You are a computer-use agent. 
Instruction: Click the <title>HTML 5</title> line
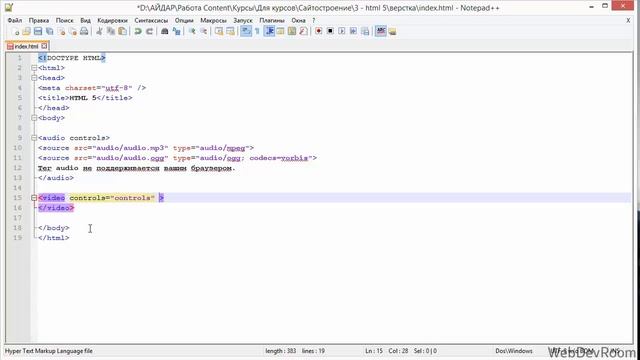tap(85, 98)
